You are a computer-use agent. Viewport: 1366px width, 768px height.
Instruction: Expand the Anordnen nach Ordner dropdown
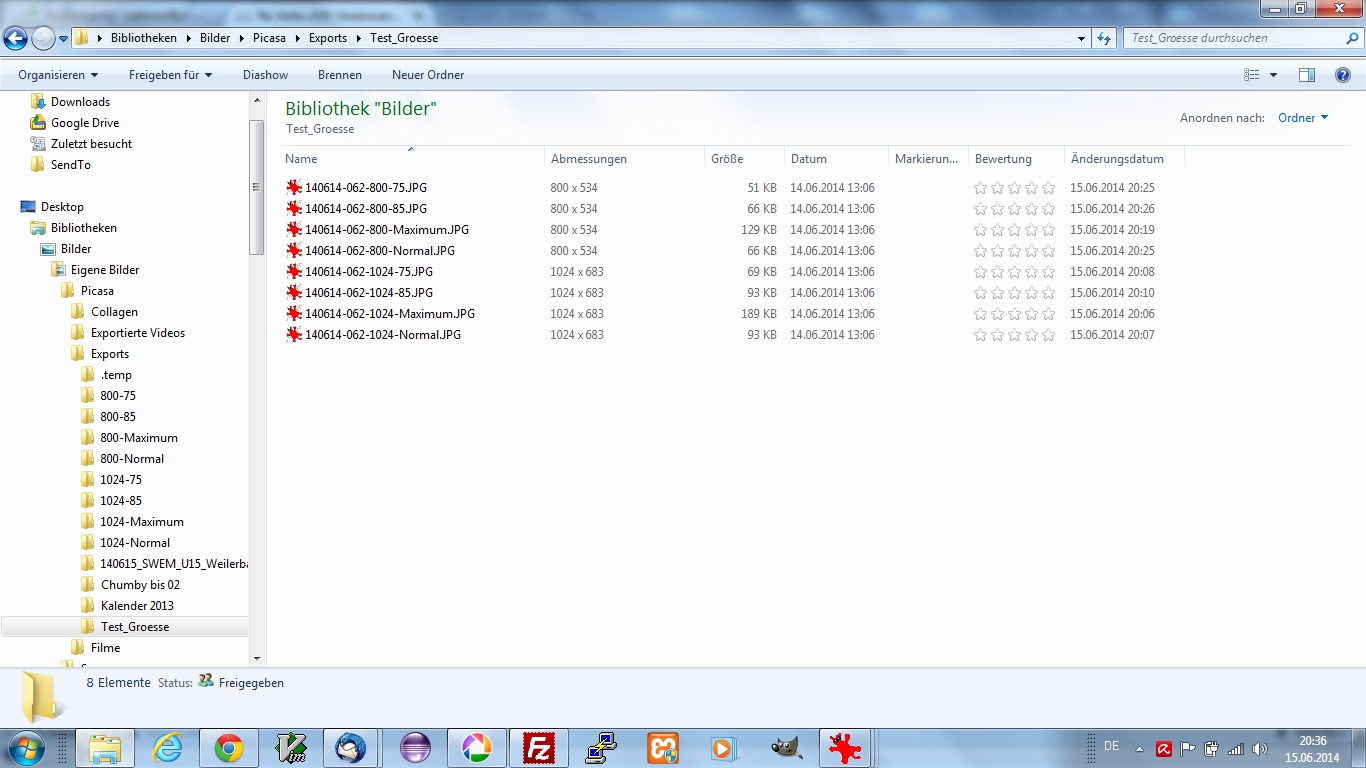pos(1303,118)
